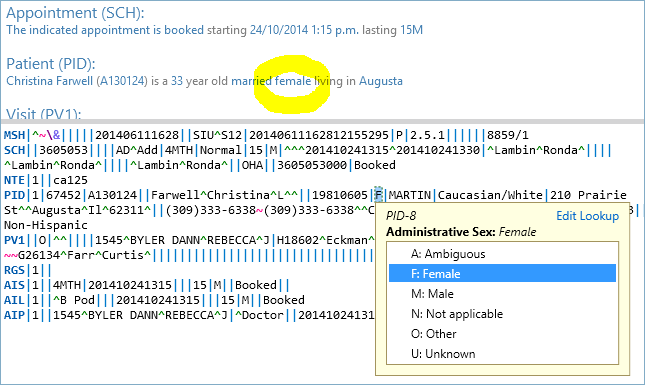Click the Edit Lookup link
Screen dimensions: 645x385
click(x=587, y=216)
